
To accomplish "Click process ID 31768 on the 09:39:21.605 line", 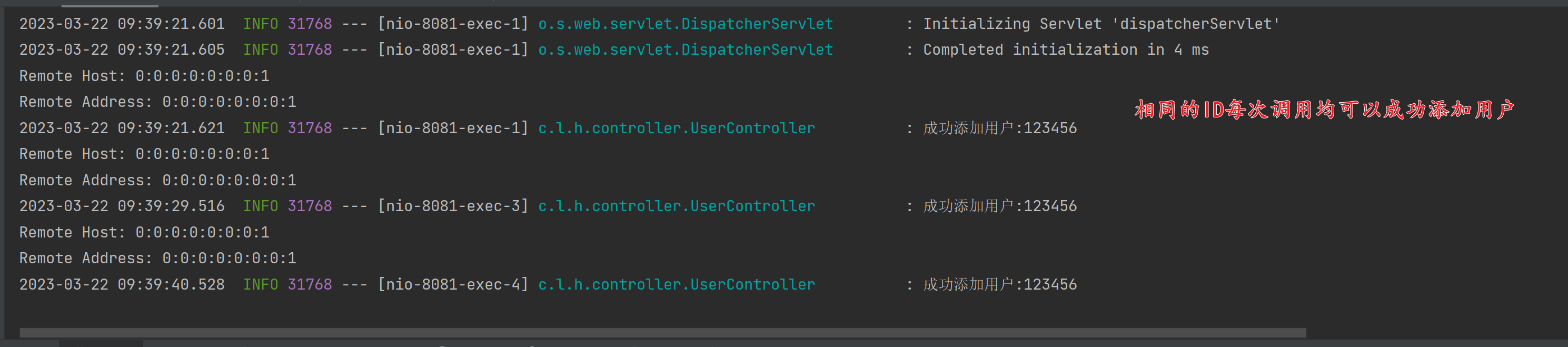I will [310, 50].
